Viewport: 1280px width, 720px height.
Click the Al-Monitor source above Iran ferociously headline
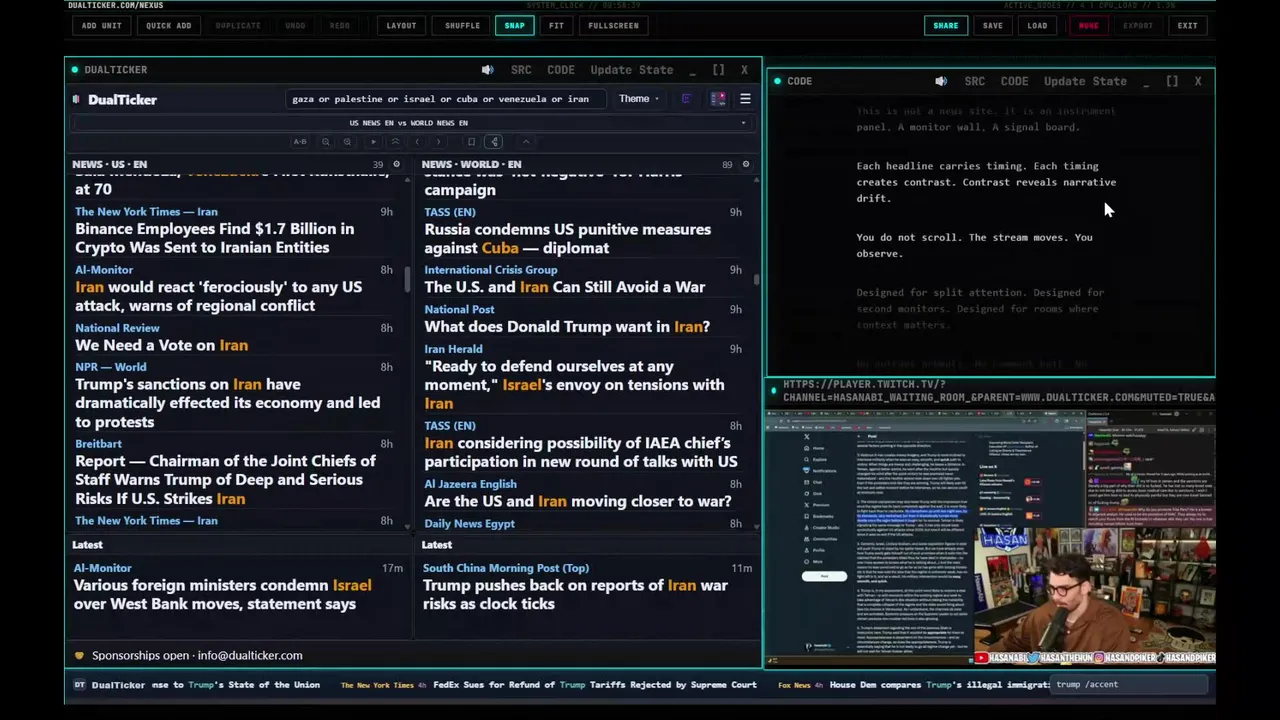tap(104, 270)
